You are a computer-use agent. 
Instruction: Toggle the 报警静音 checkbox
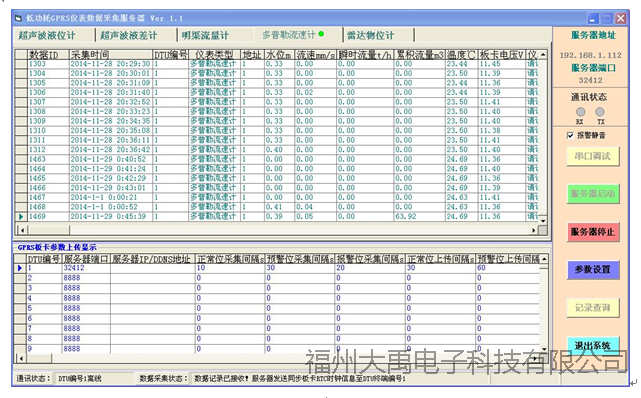point(570,135)
